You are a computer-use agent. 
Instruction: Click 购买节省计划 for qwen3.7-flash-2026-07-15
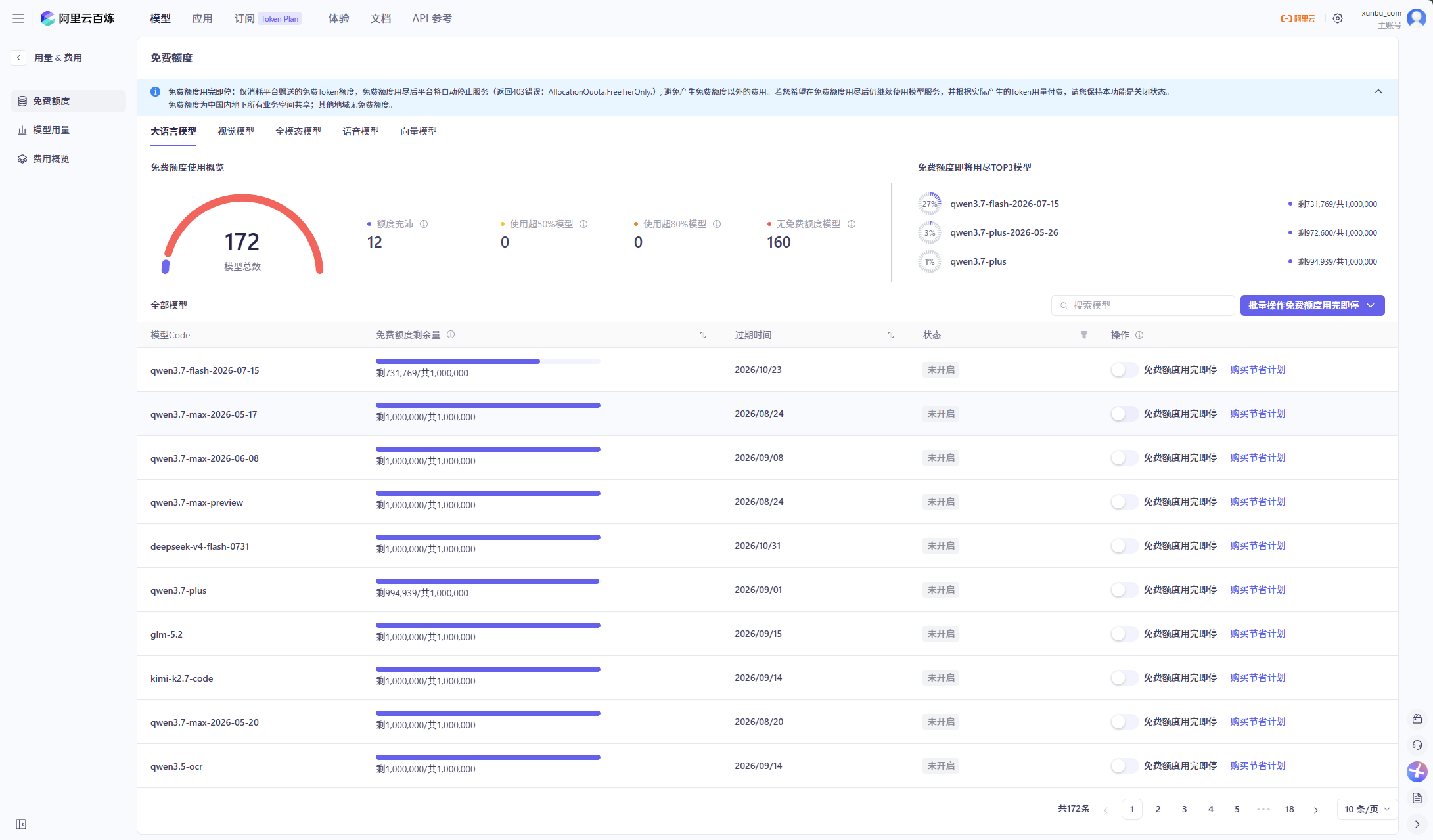(1258, 370)
